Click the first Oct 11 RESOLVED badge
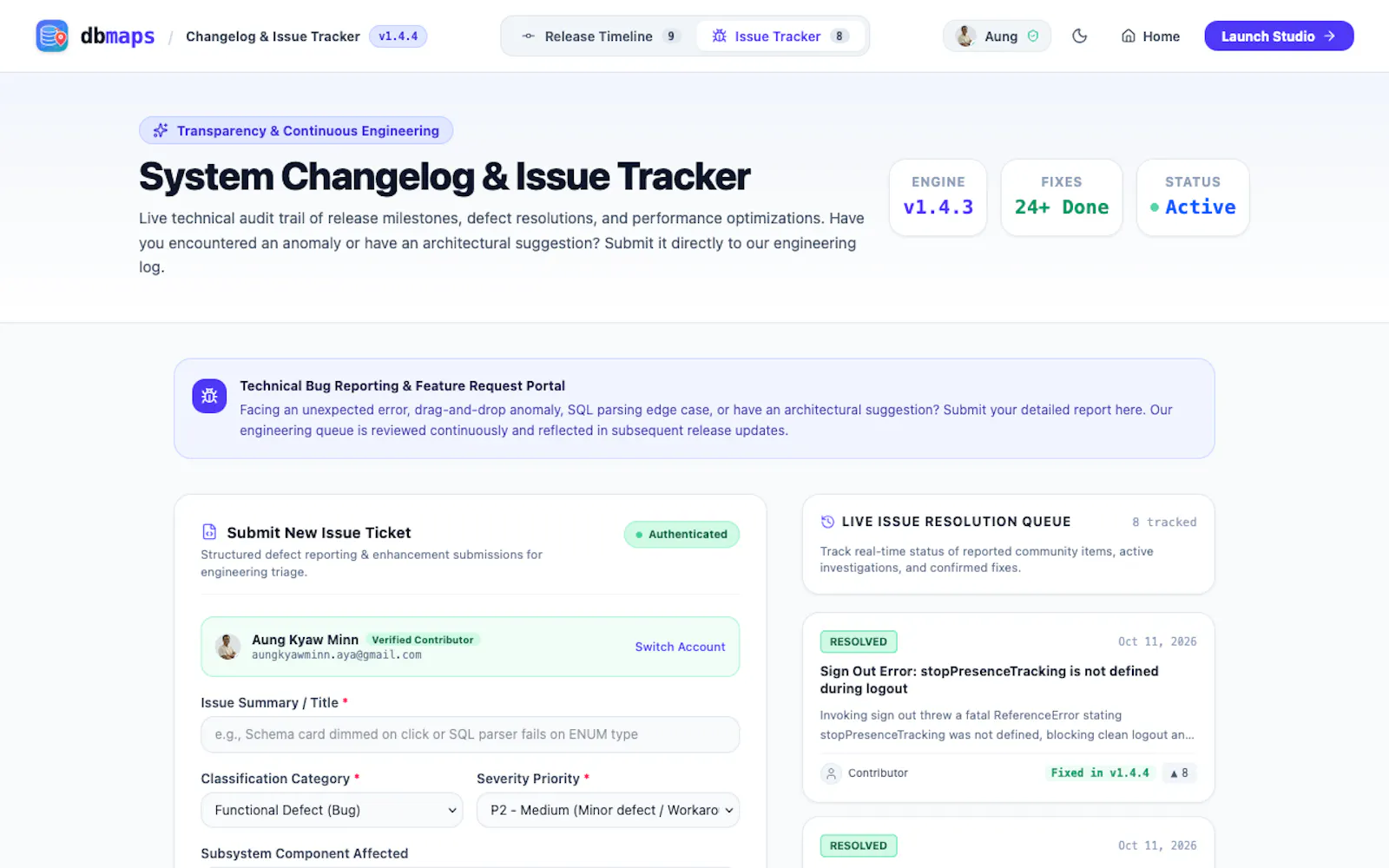Image resolution: width=1389 pixels, height=868 pixels. [x=859, y=641]
